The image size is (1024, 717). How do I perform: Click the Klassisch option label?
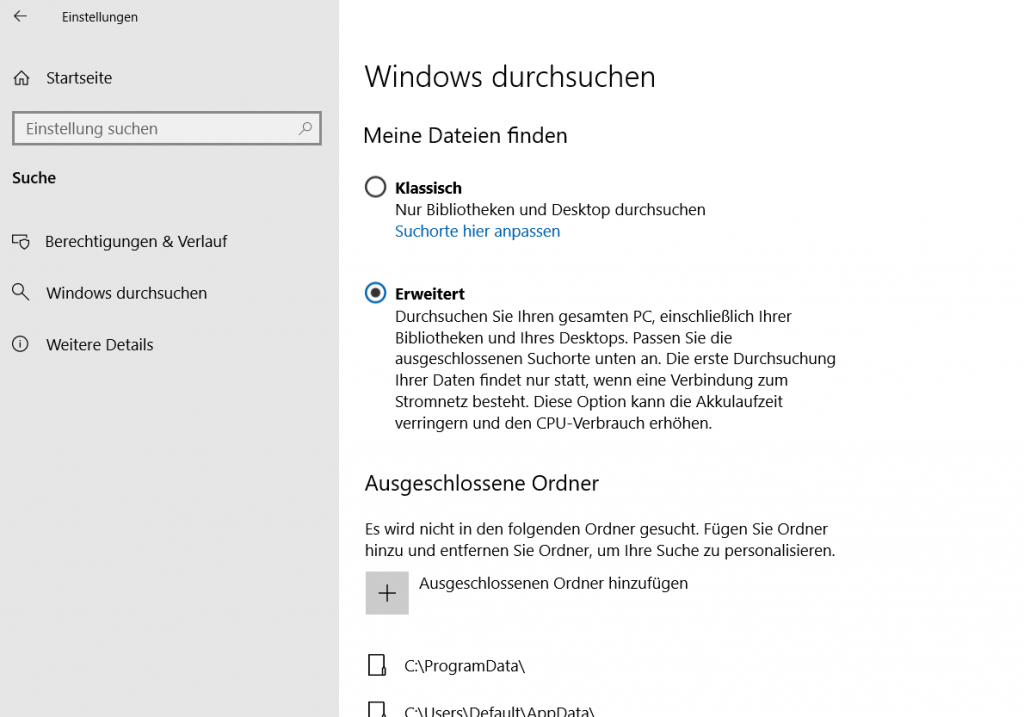[428, 188]
